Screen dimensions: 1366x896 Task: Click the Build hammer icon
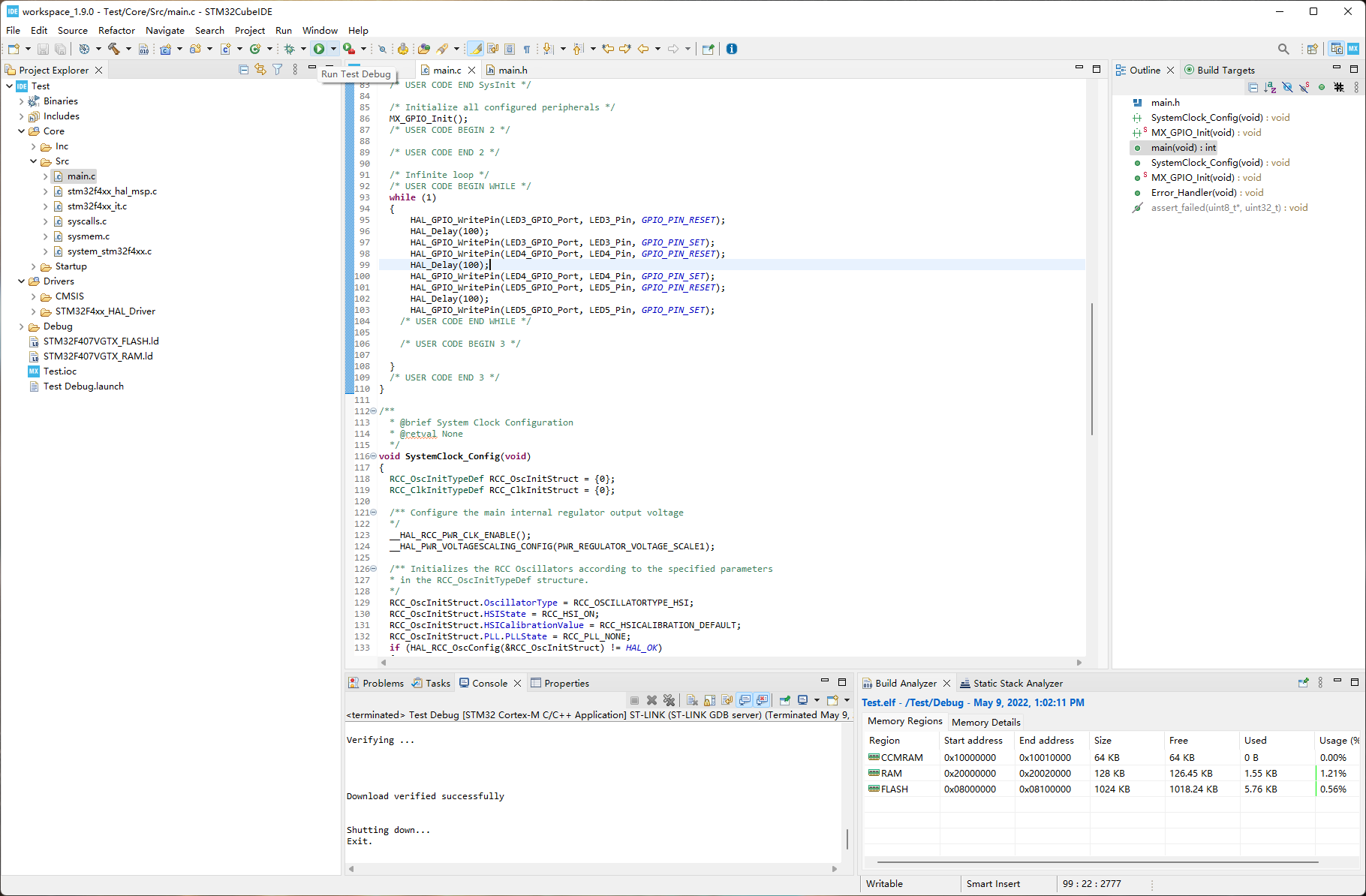click(113, 49)
